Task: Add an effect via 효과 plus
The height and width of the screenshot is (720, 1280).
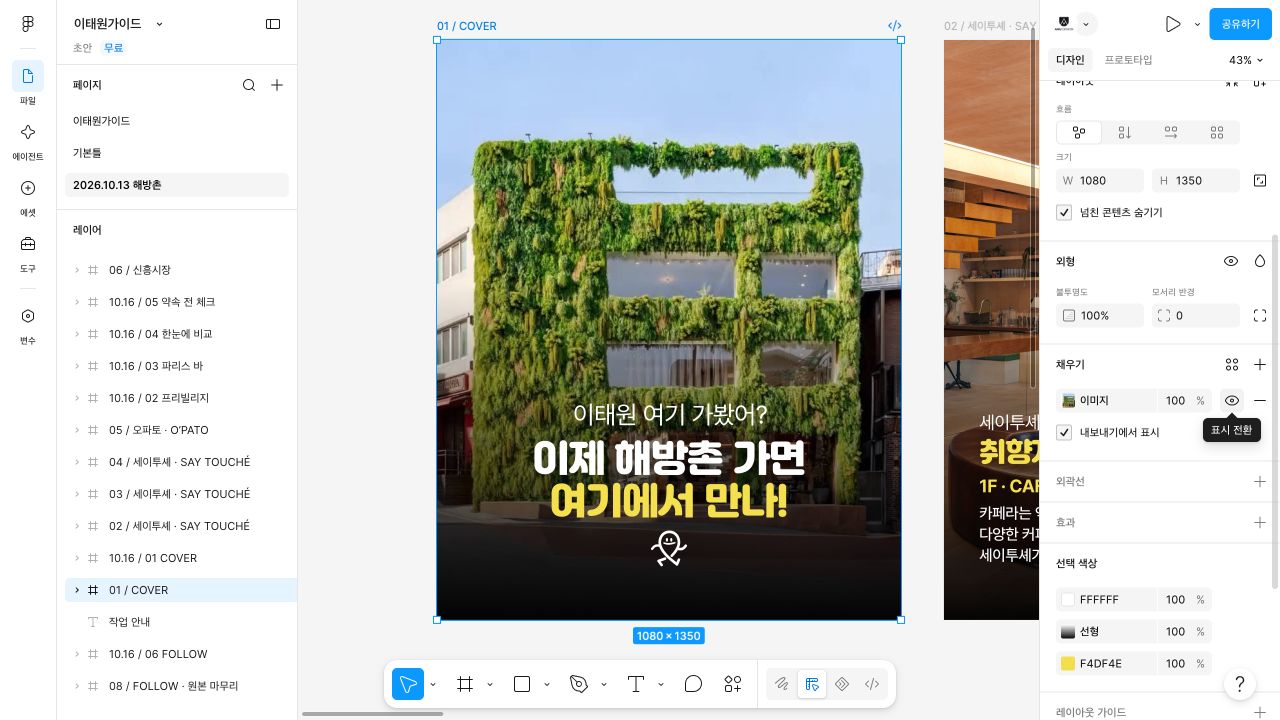Action: tap(1260, 522)
